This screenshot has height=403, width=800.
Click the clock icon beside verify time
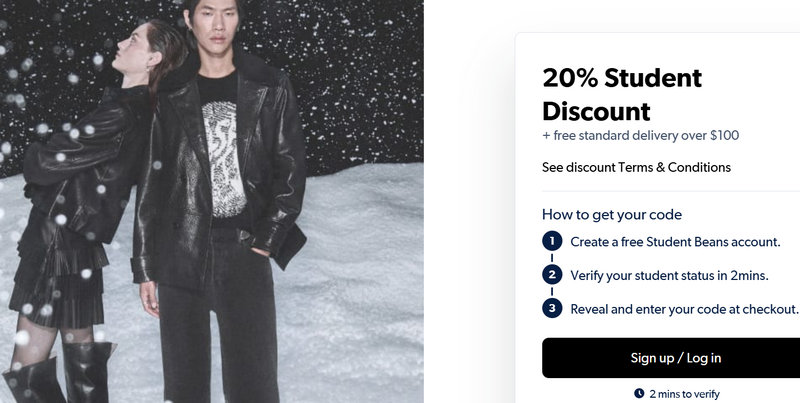(x=639, y=394)
